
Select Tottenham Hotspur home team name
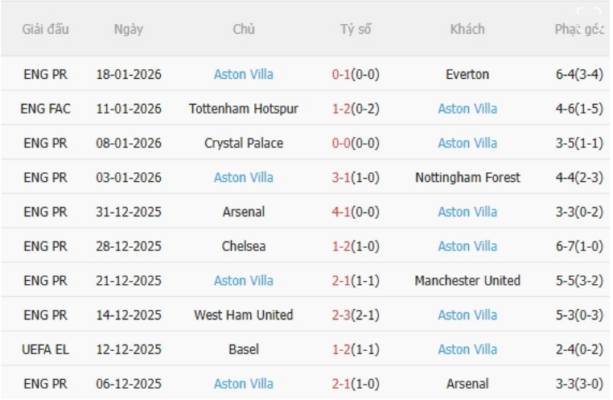click(243, 109)
